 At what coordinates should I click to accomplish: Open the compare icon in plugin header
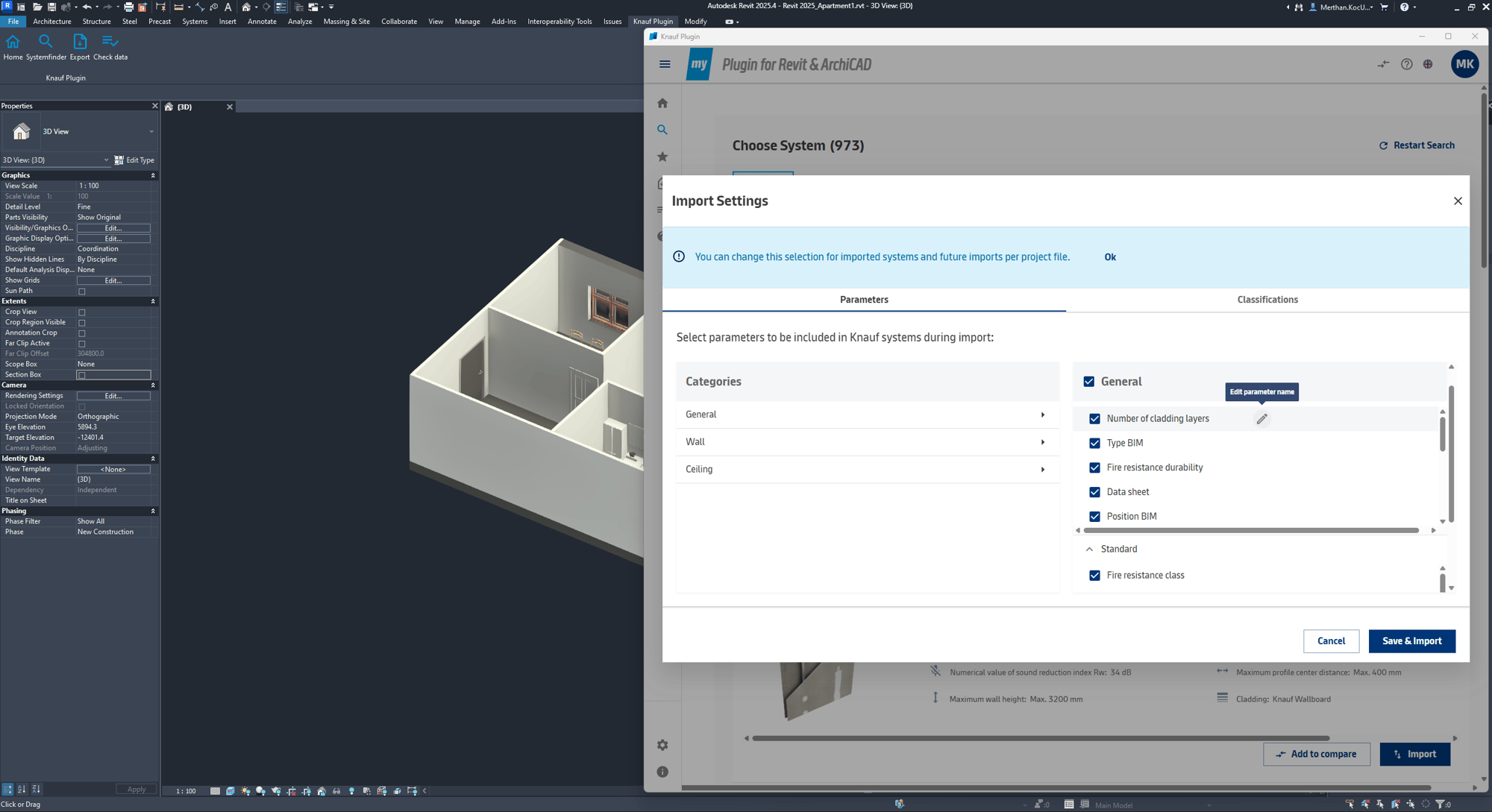pos(1383,64)
